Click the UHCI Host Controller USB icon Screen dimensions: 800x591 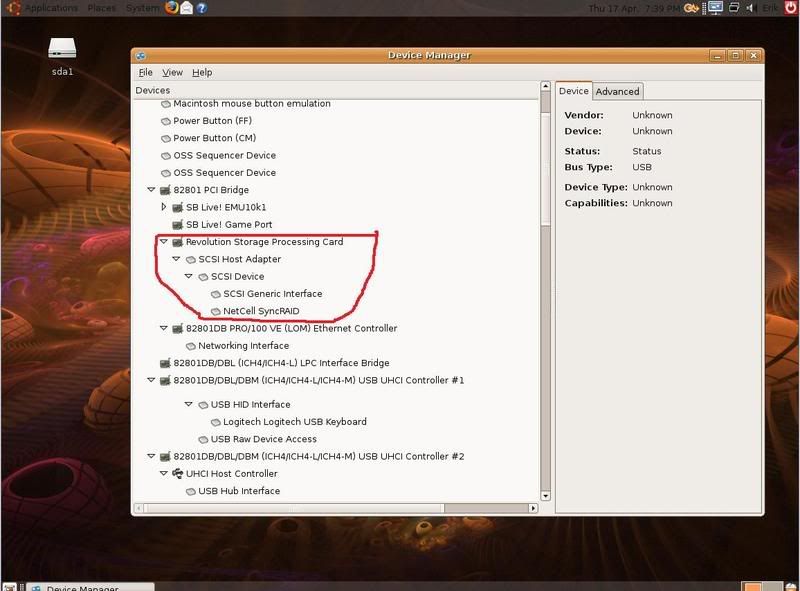pos(178,474)
